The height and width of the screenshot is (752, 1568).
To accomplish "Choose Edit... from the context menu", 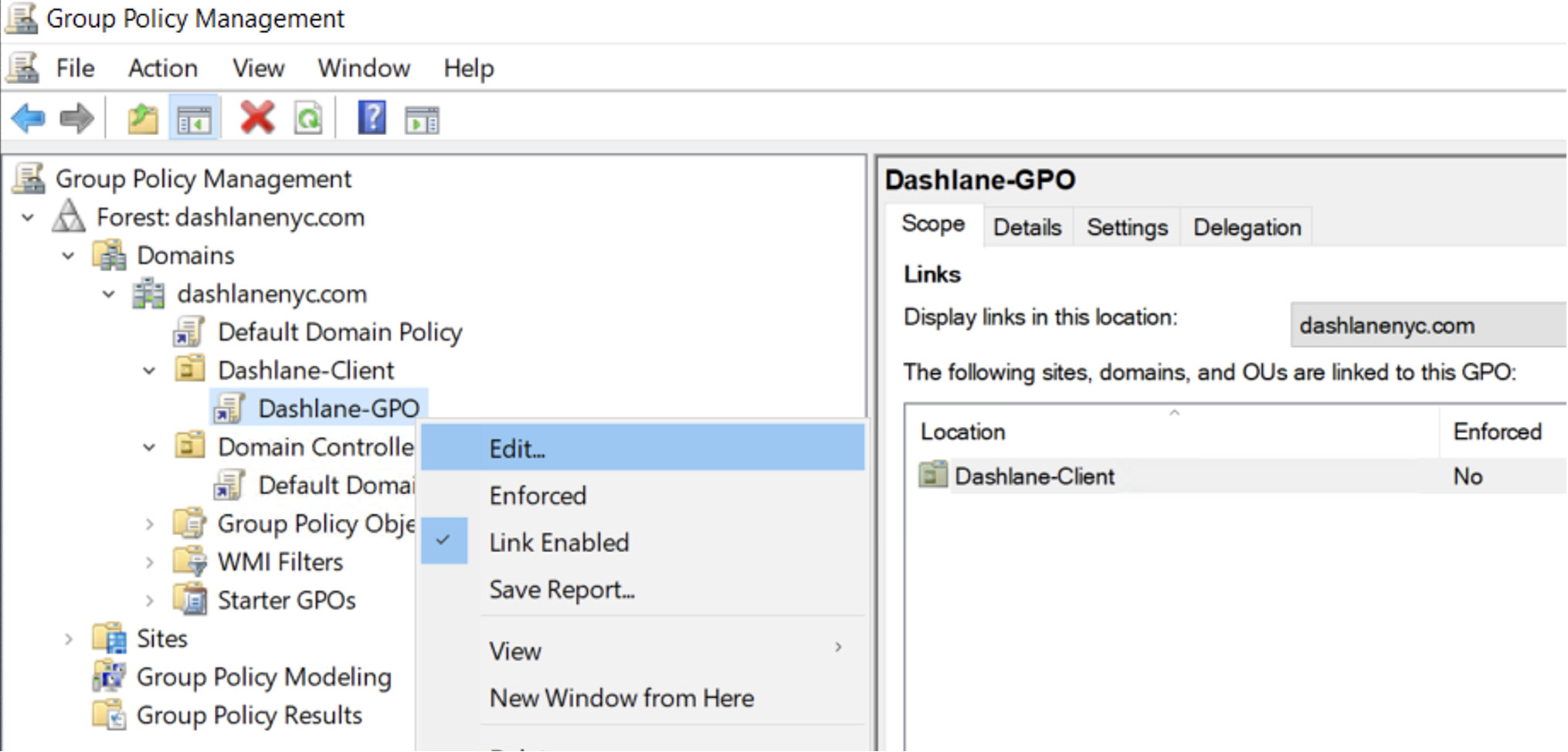I will tap(517, 449).
